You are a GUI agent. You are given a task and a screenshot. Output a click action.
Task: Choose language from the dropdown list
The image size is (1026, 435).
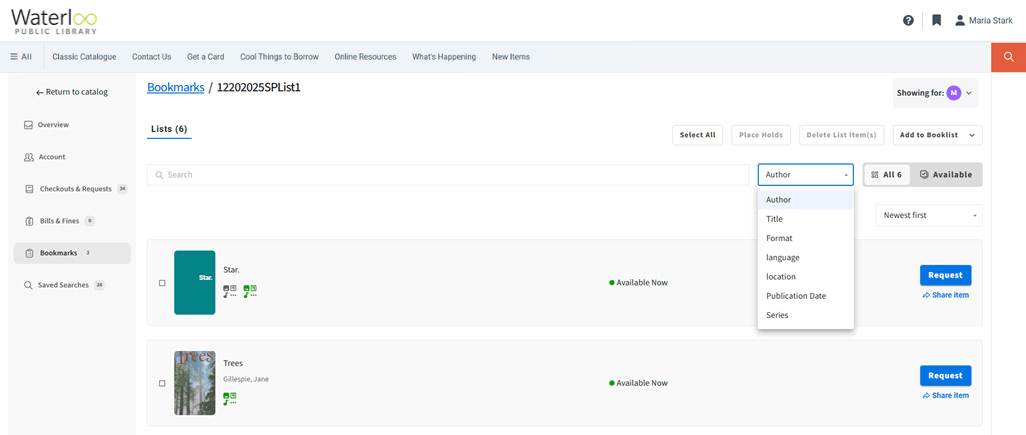pos(805,258)
